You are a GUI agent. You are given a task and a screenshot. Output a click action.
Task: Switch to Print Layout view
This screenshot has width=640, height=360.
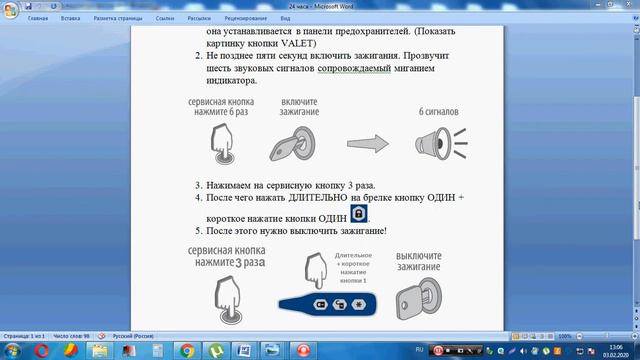coord(516,336)
